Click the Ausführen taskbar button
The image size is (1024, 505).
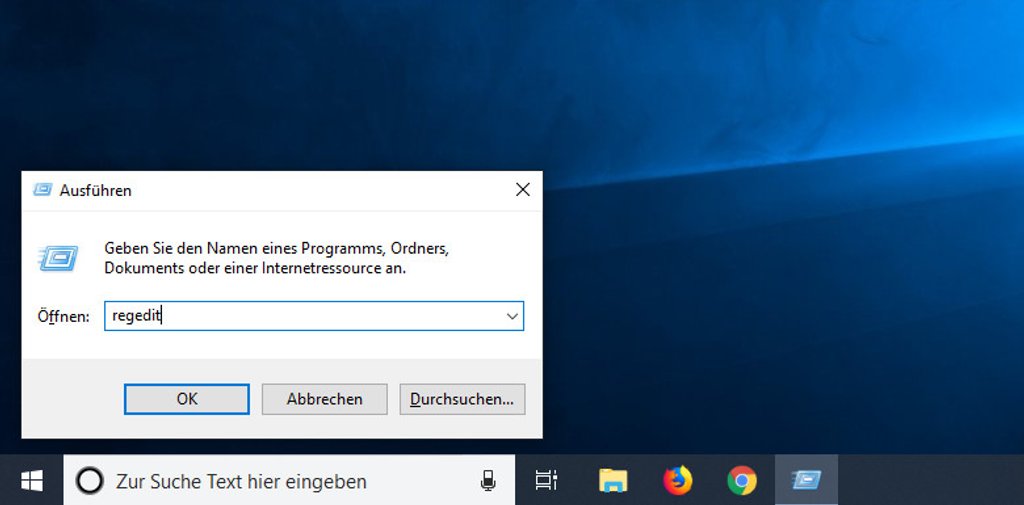[807, 481]
